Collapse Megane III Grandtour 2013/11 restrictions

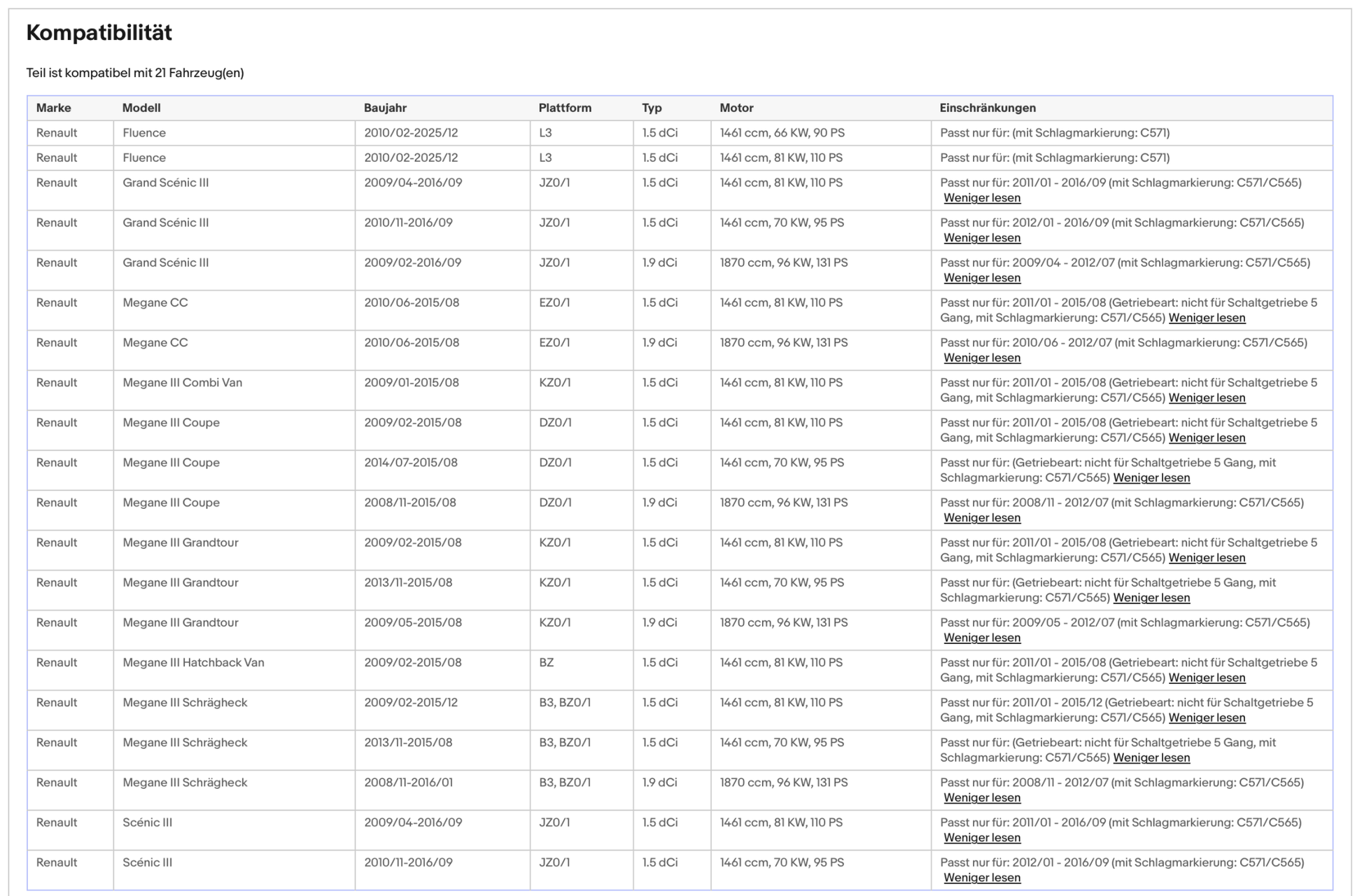point(1151,597)
